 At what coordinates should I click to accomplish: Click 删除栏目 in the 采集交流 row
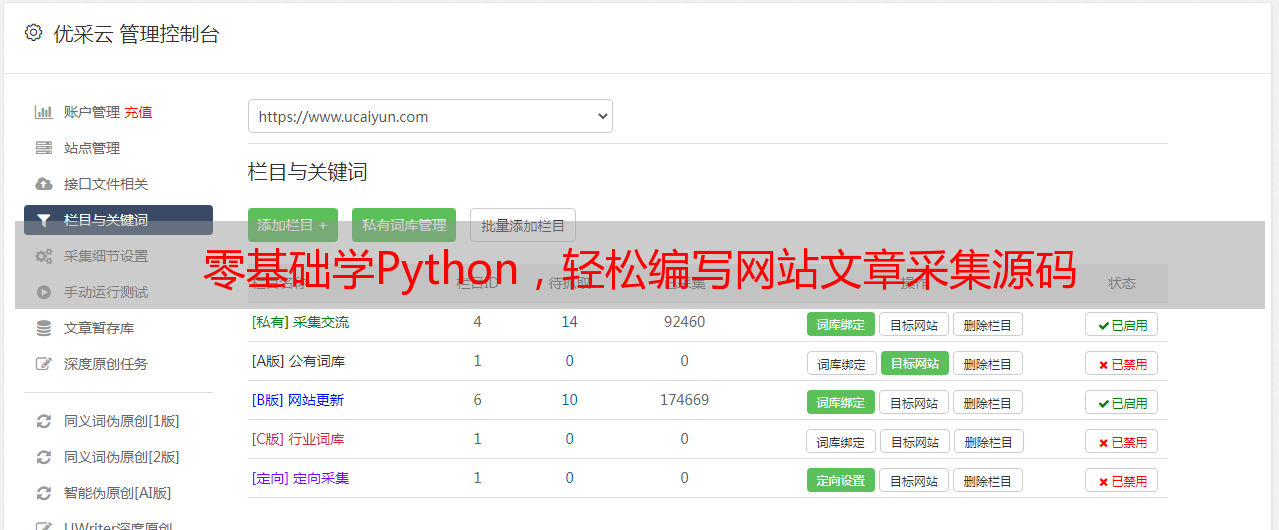coord(987,324)
